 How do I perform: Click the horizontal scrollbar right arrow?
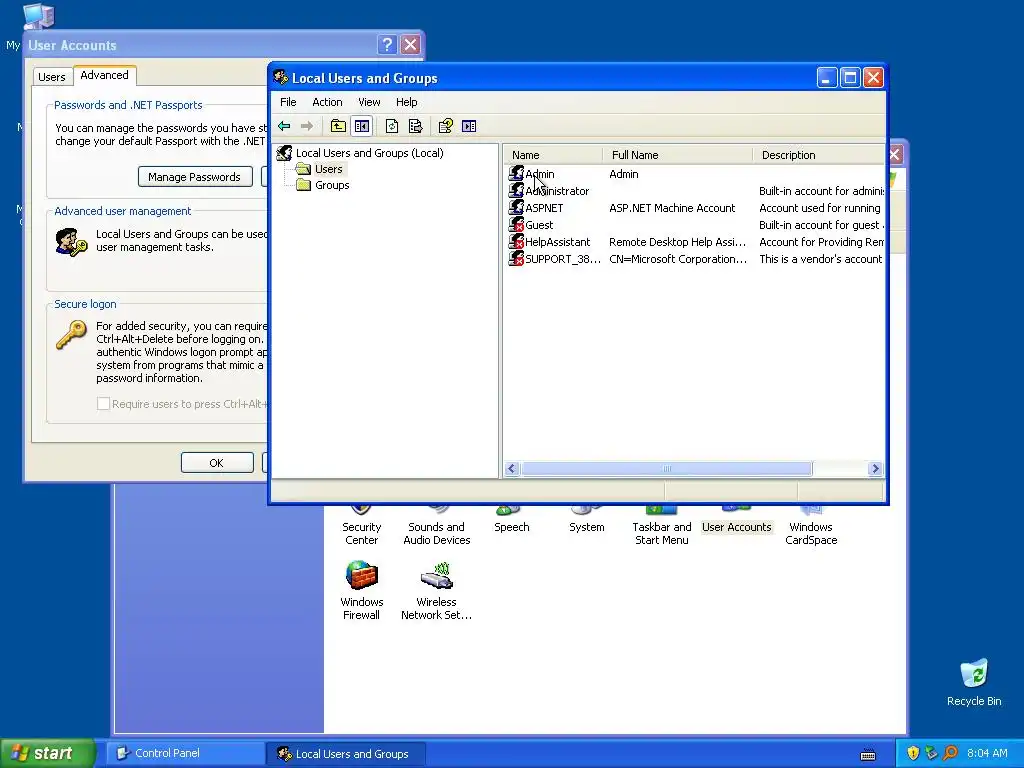coord(875,469)
